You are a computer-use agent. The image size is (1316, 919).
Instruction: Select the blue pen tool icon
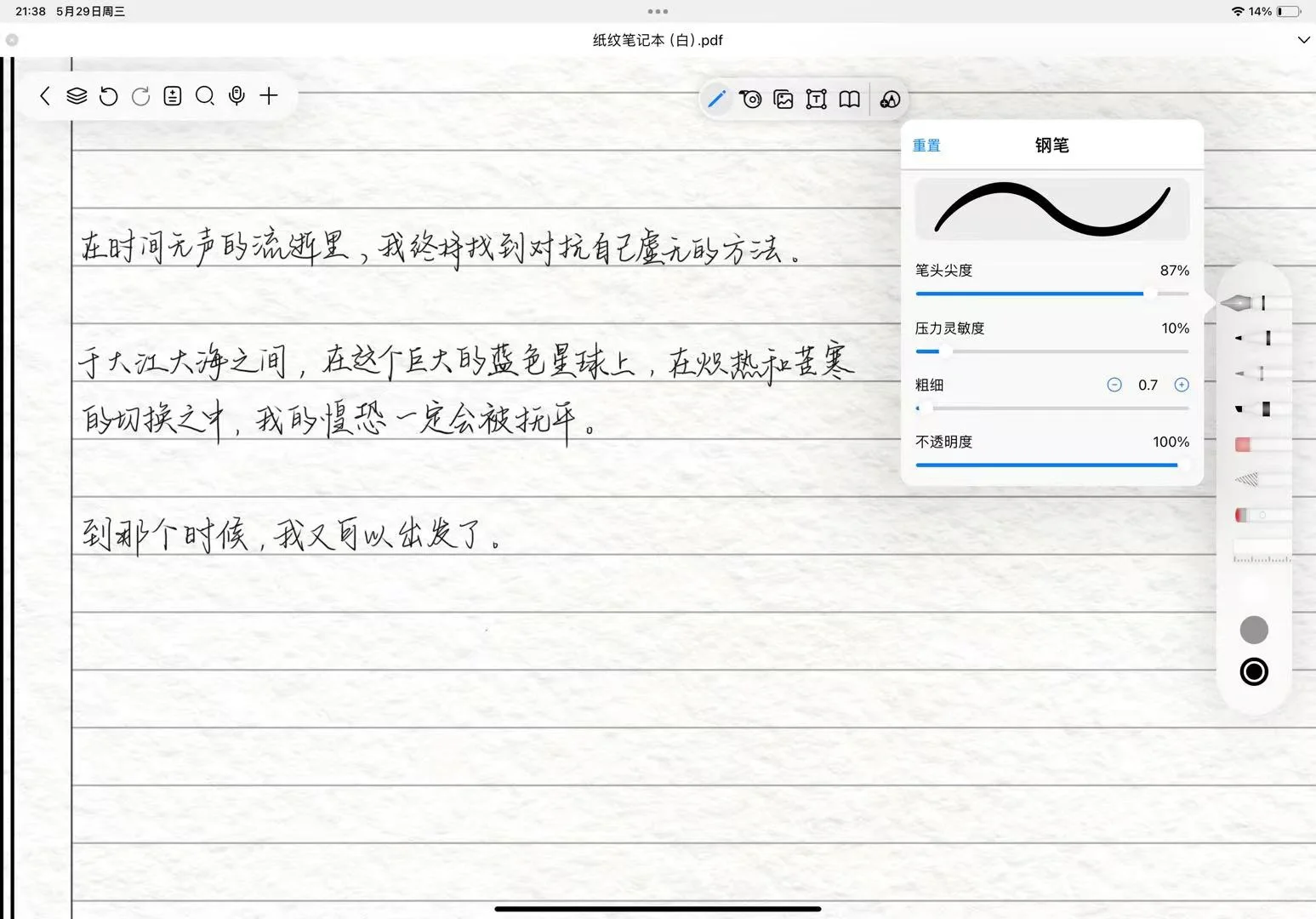click(717, 100)
